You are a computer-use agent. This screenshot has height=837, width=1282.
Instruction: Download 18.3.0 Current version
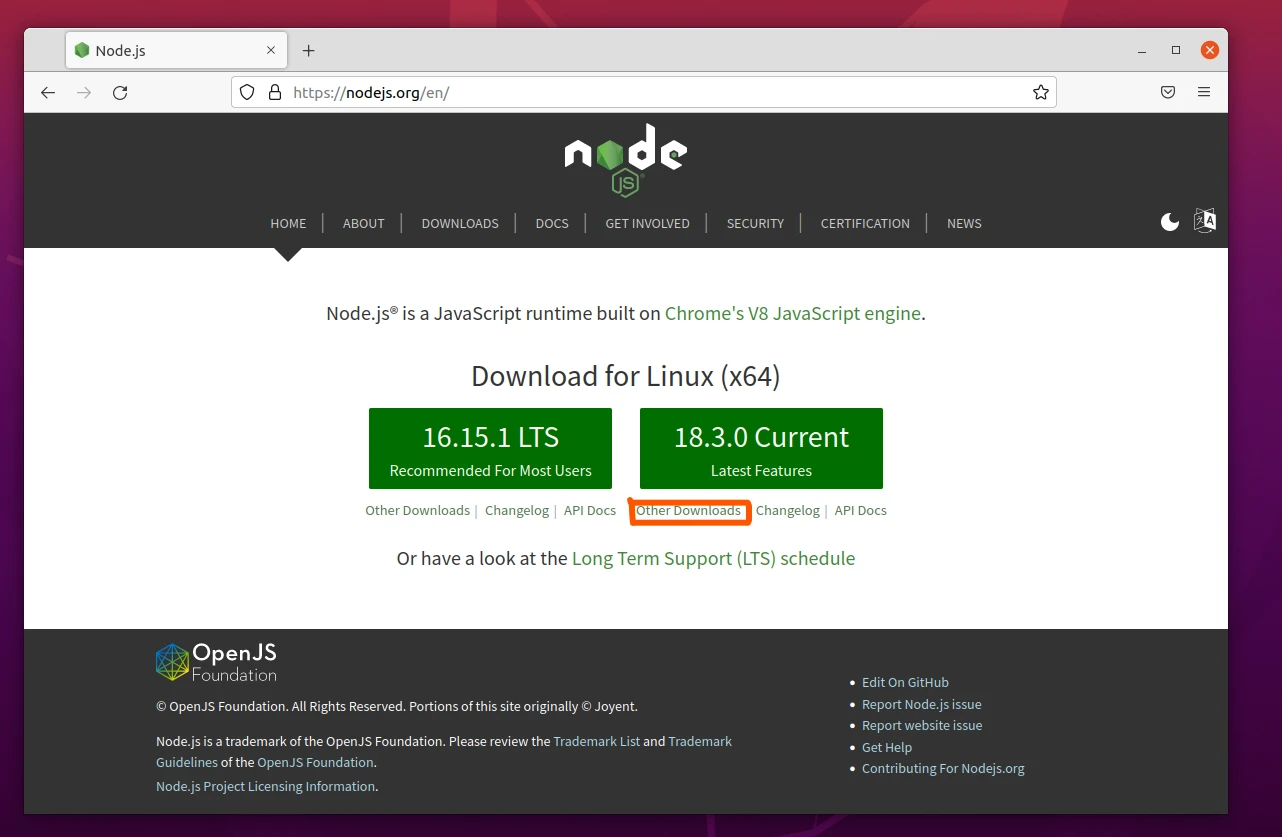(761, 448)
